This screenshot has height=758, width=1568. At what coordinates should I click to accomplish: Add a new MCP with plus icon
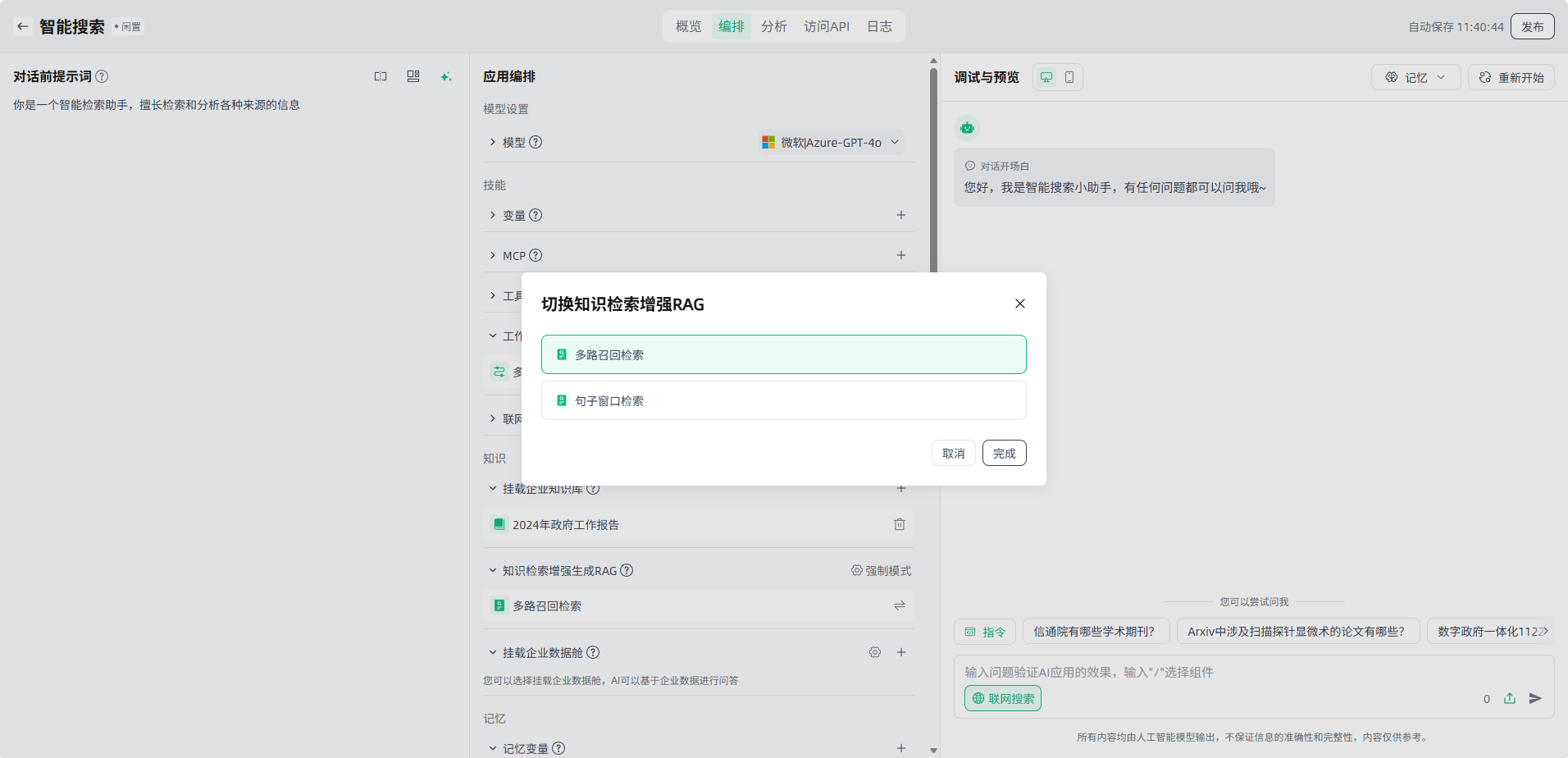coord(900,255)
